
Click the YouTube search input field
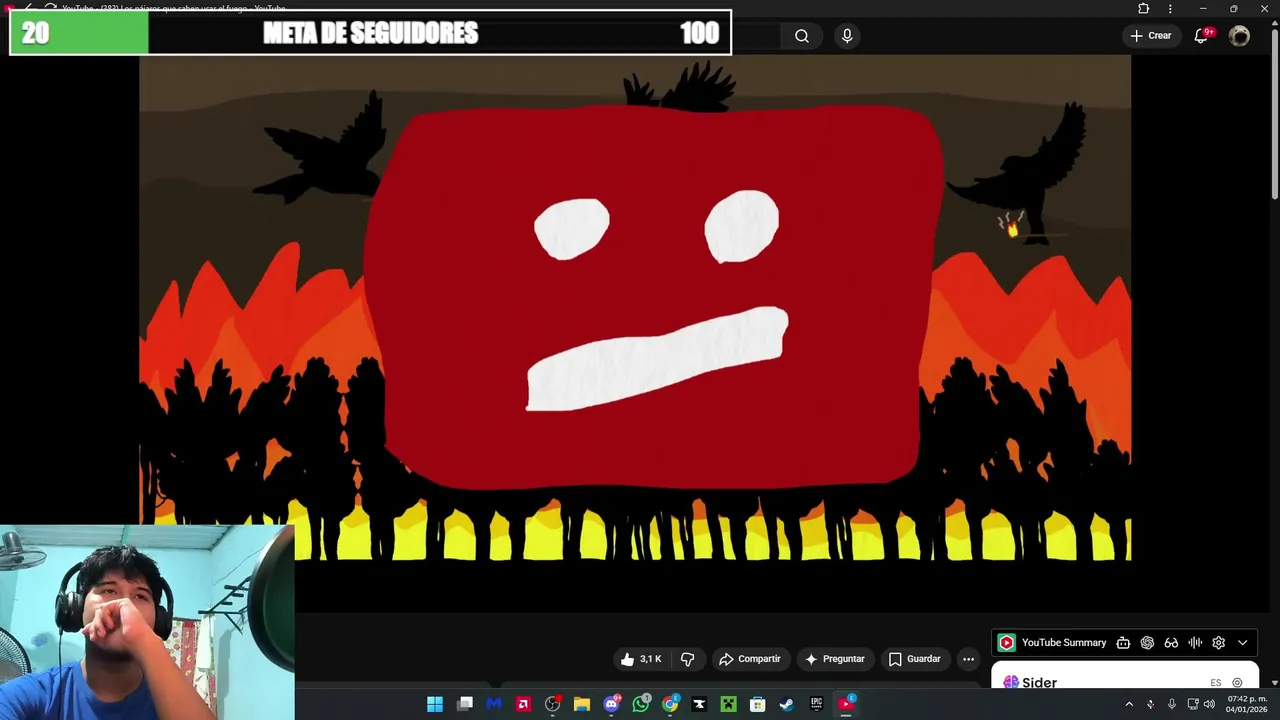(x=758, y=36)
